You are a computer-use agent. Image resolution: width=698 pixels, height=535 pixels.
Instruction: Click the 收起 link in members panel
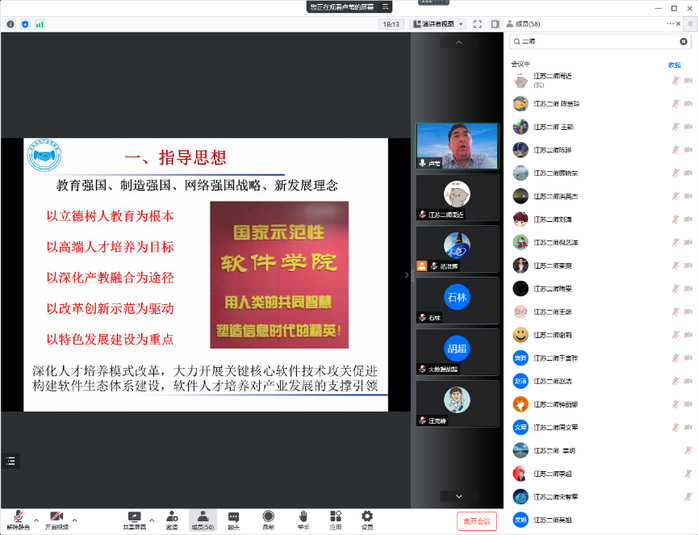(674, 64)
